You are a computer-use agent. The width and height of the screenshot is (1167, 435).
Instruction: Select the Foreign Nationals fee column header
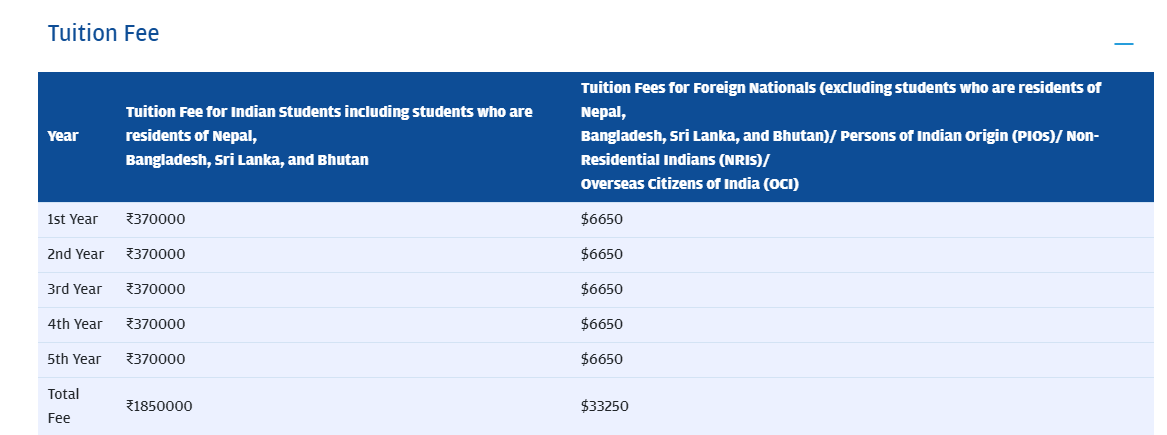tap(840, 136)
